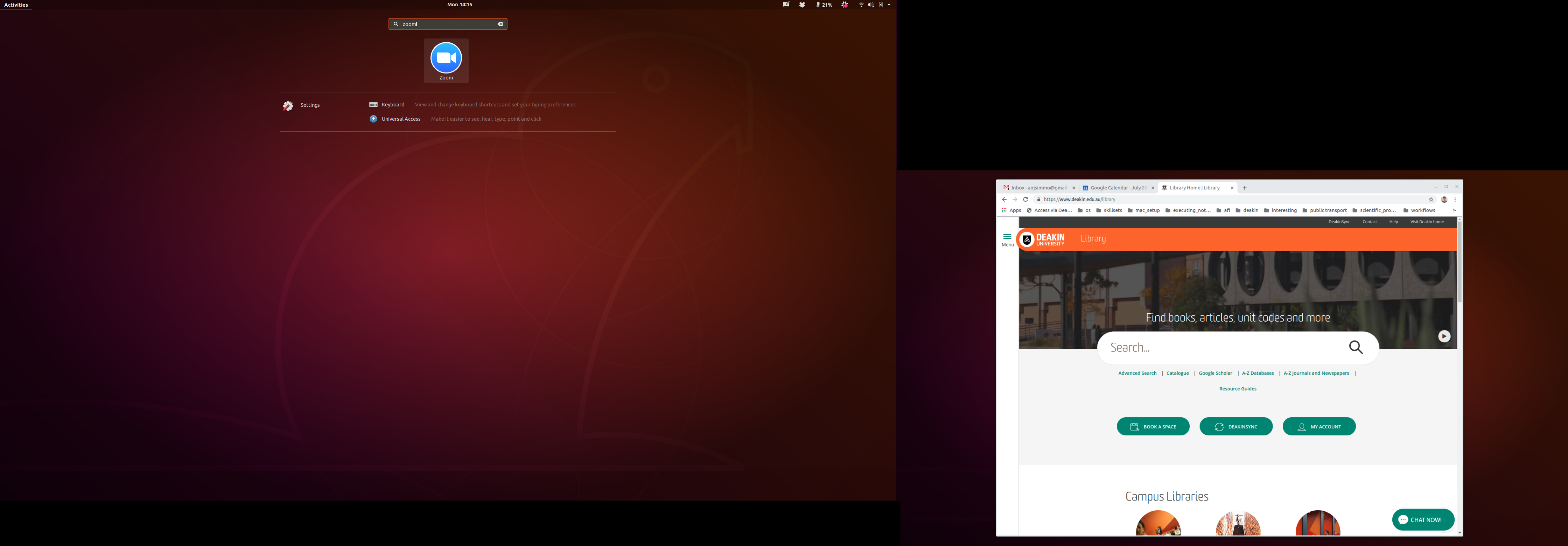The image size is (1568, 546).
Task: Expand the system status menu arrow
Action: (889, 5)
